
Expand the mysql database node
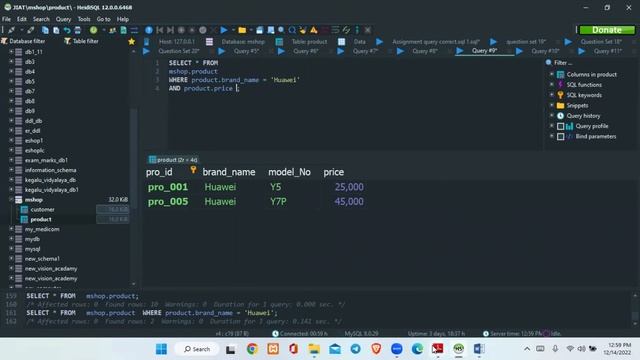11,249
